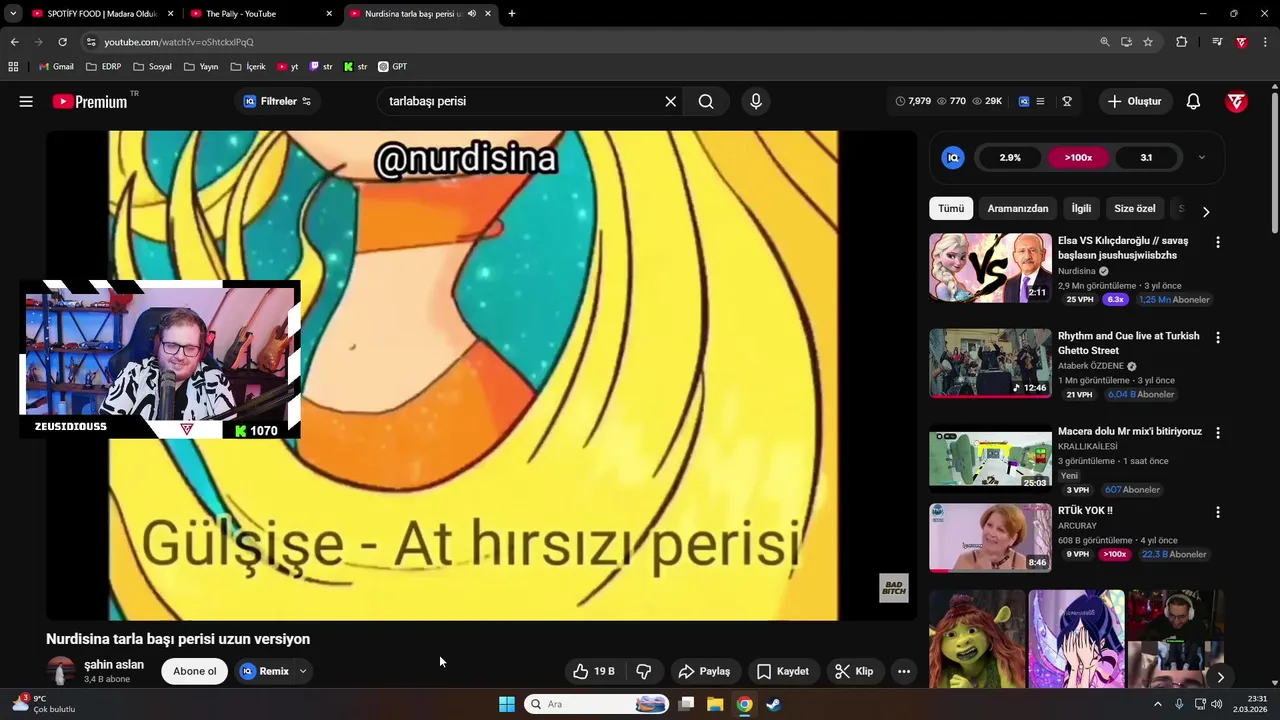Switch to The Pally - YouTube tab
Viewport: 1280px width, 720px height.
(260, 14)
